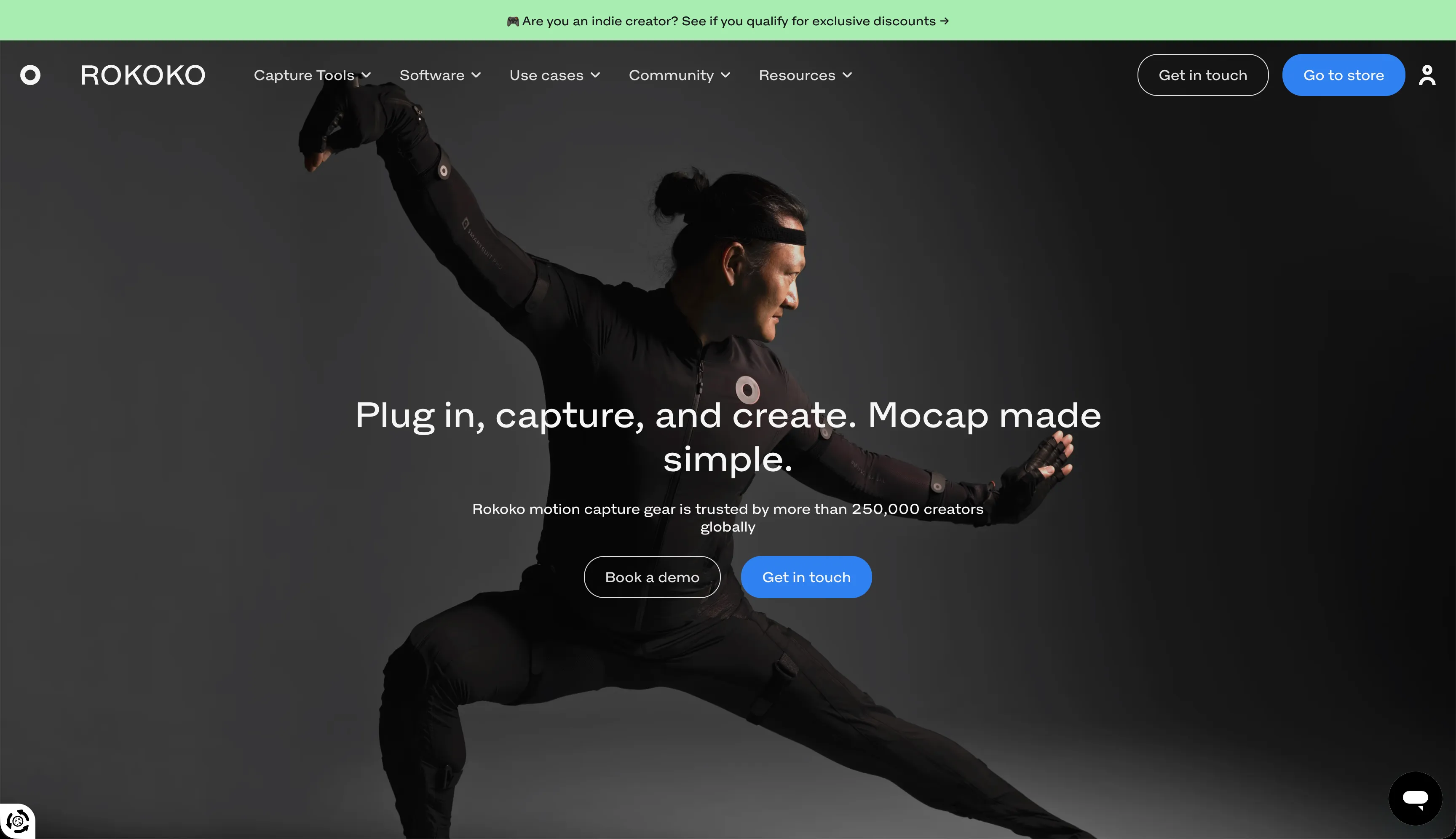Click the Book a demo button
Screen dimensions: 1456x839
(x=652, y=577)
